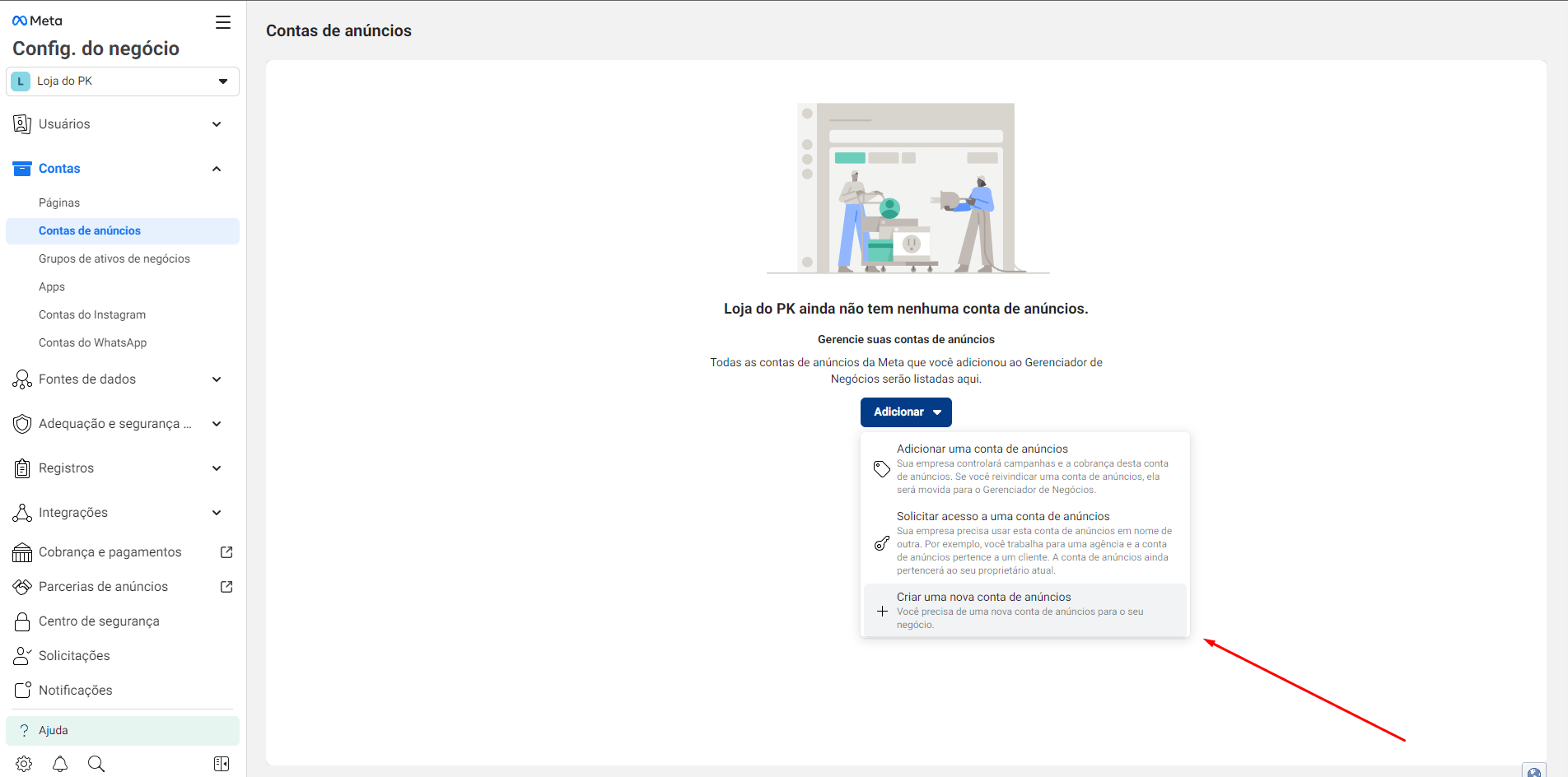Open Cobrança e pagamentos external link icon
Viewport: 1568px width, 777px height.
click(x=226, y=552)
